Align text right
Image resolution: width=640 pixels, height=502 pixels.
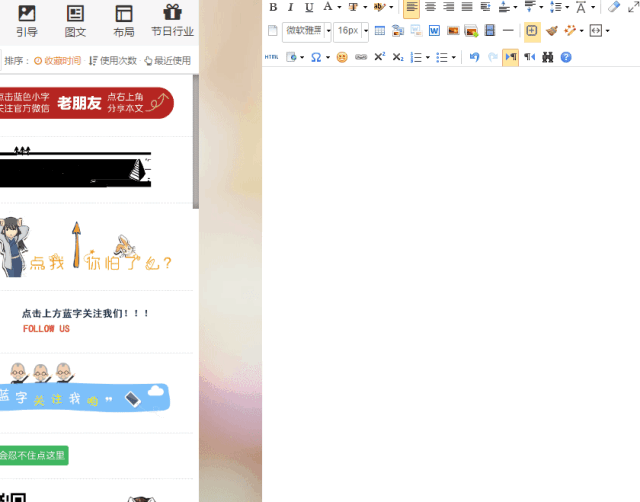pos(449,7)
